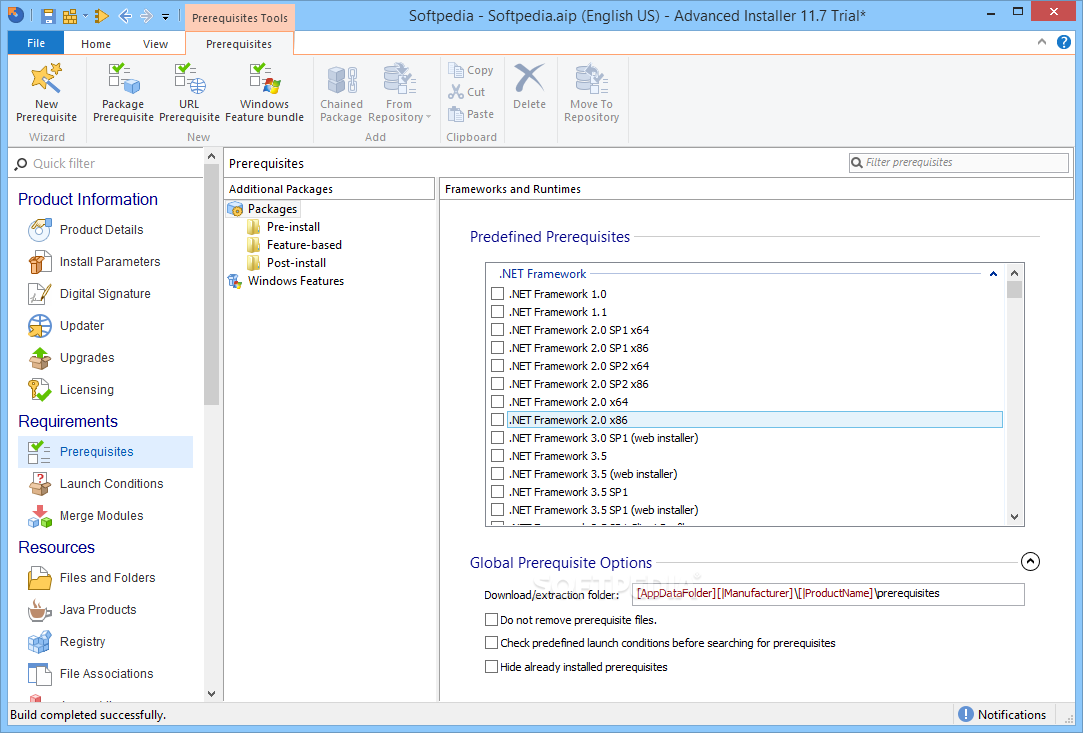The height and width of the screenshot is (733, 1083).
Task: Switch to the Home tab
Action: 96,44
